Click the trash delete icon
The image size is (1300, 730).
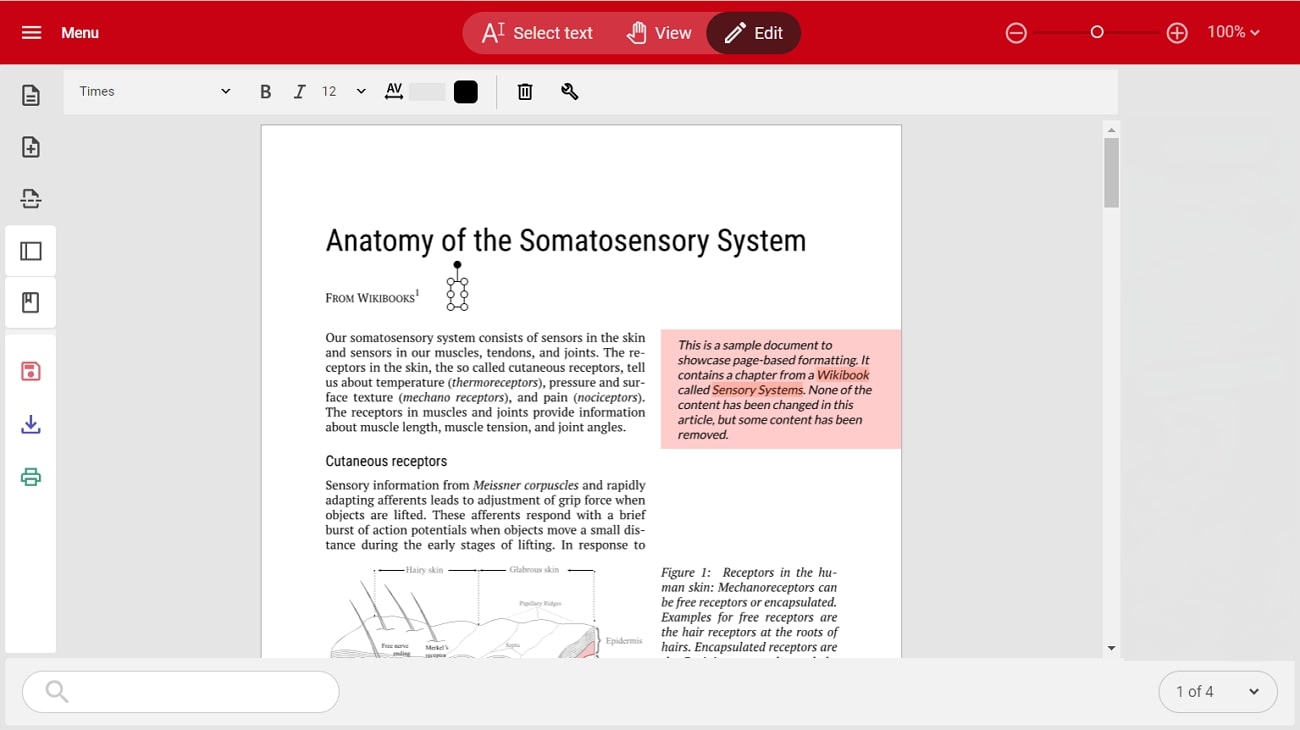pos(525,92)
